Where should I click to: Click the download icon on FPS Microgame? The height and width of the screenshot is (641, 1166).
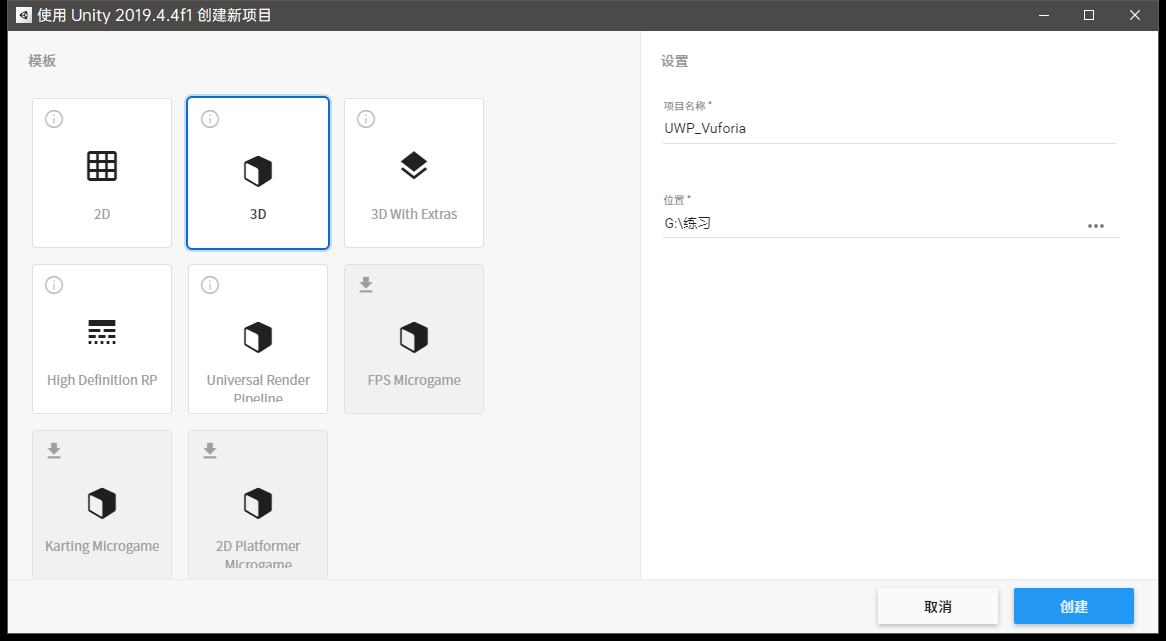[x=366, y=285]
